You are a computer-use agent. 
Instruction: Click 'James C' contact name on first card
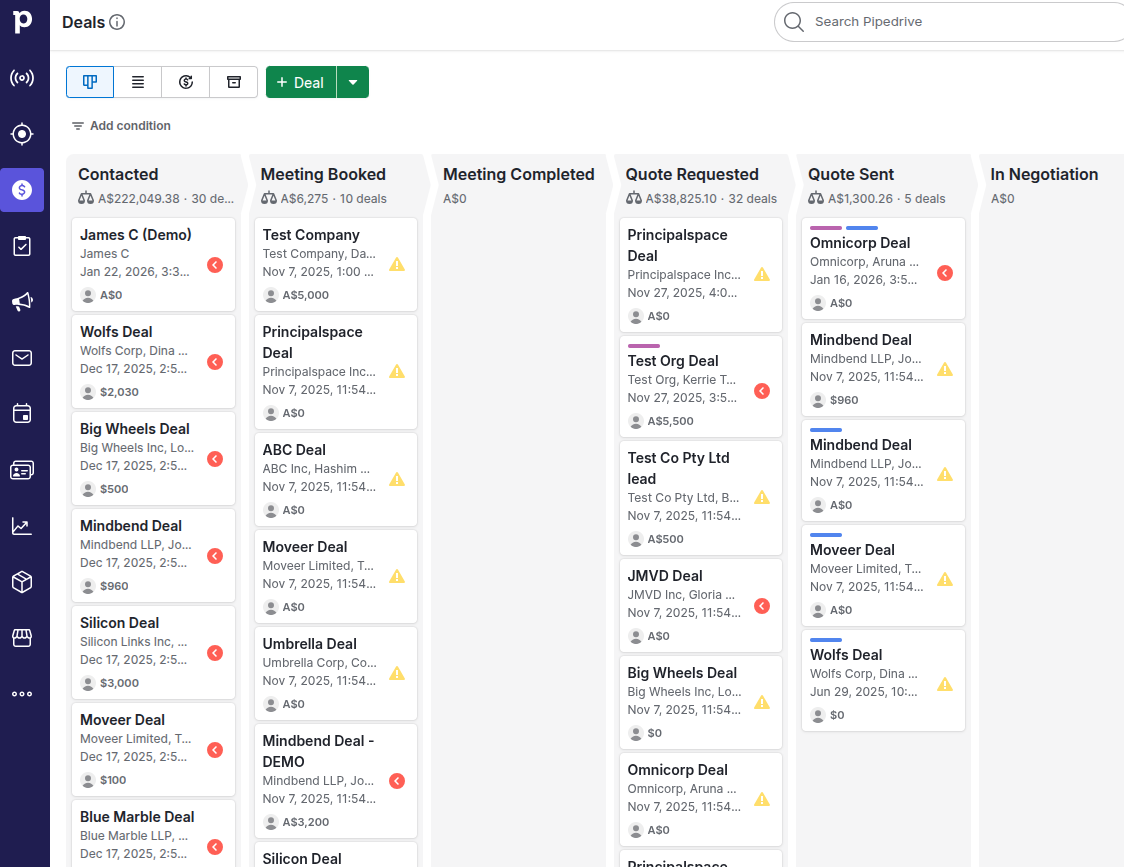[105, 254]
